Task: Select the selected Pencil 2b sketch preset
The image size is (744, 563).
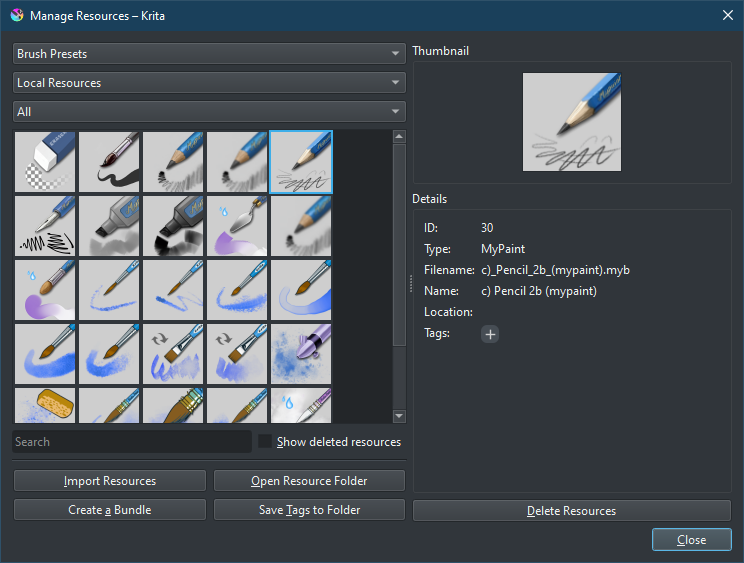Action: [x=302, y=162]
